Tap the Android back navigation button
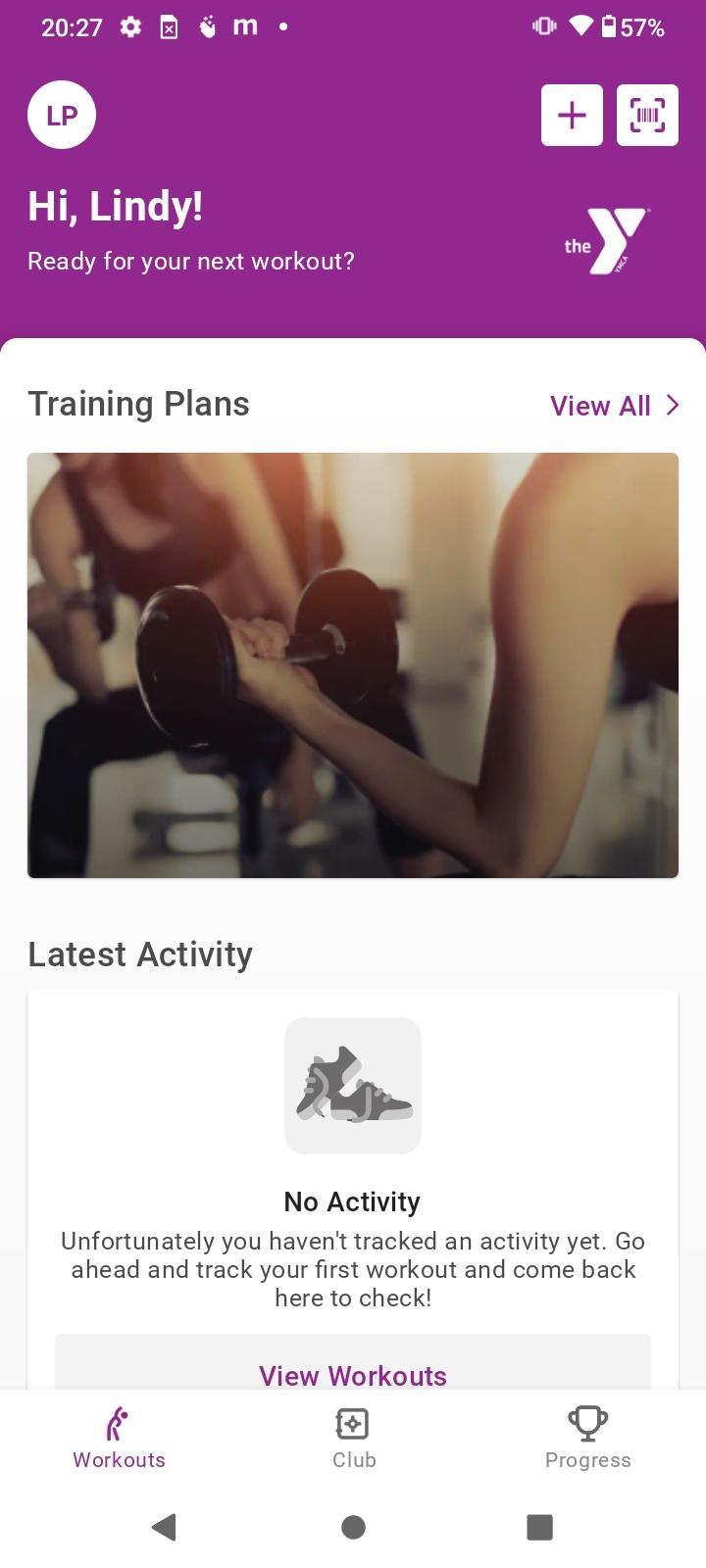 tap(165, 1527)
